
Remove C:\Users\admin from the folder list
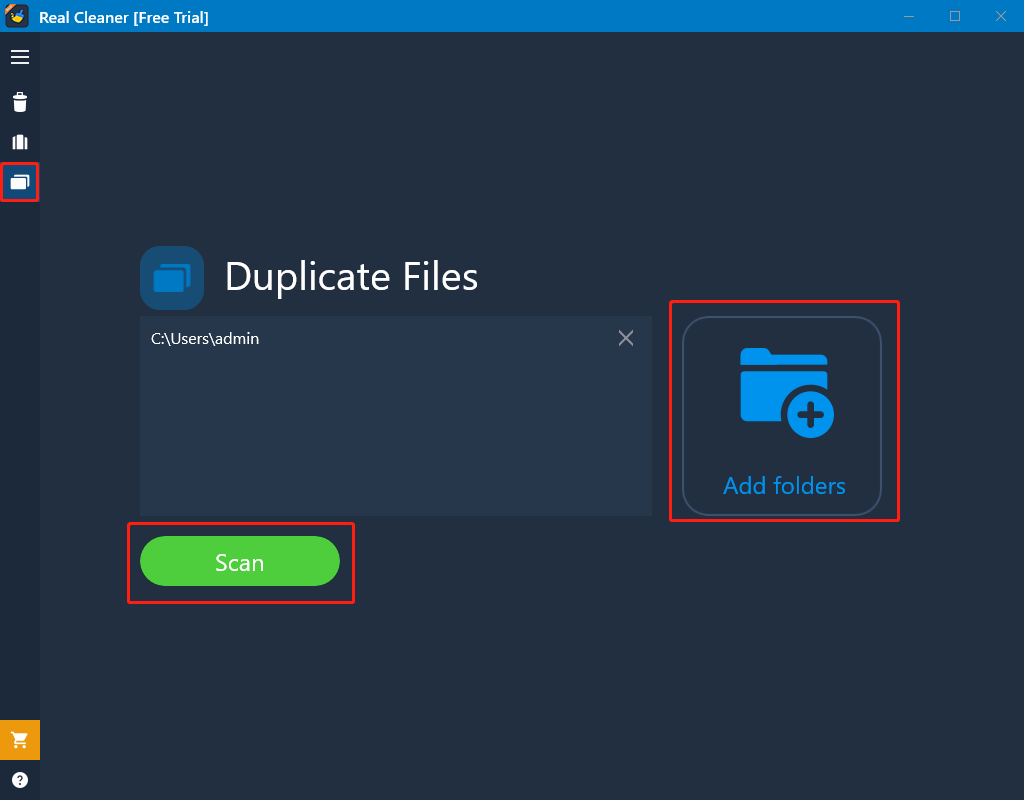point(626,338)
